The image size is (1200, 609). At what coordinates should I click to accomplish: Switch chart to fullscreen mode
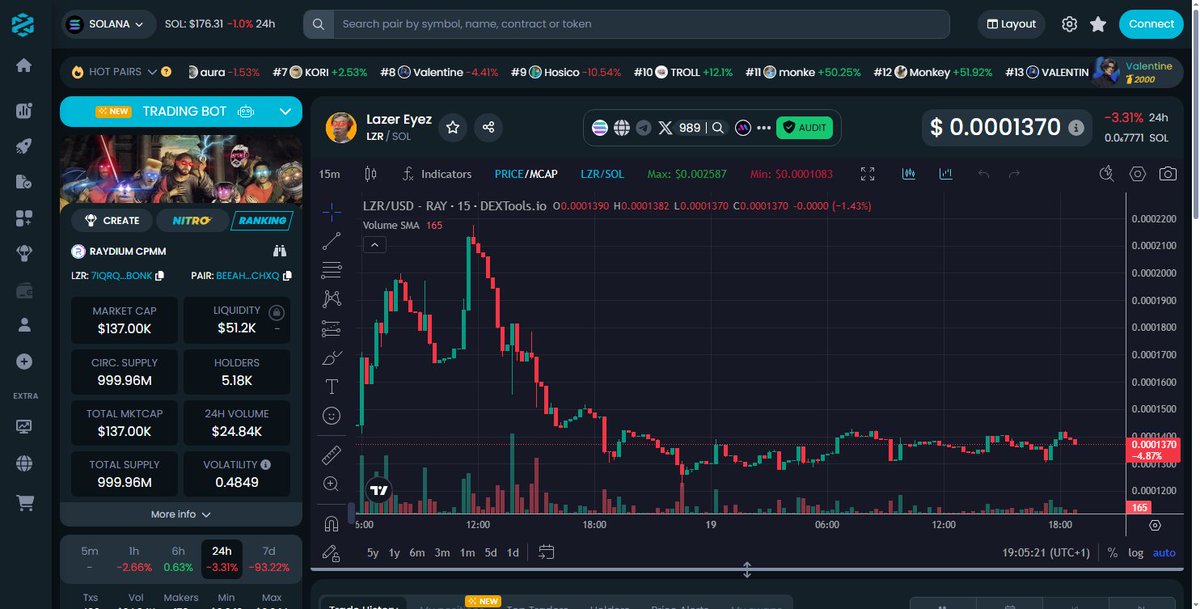point(868,174)
